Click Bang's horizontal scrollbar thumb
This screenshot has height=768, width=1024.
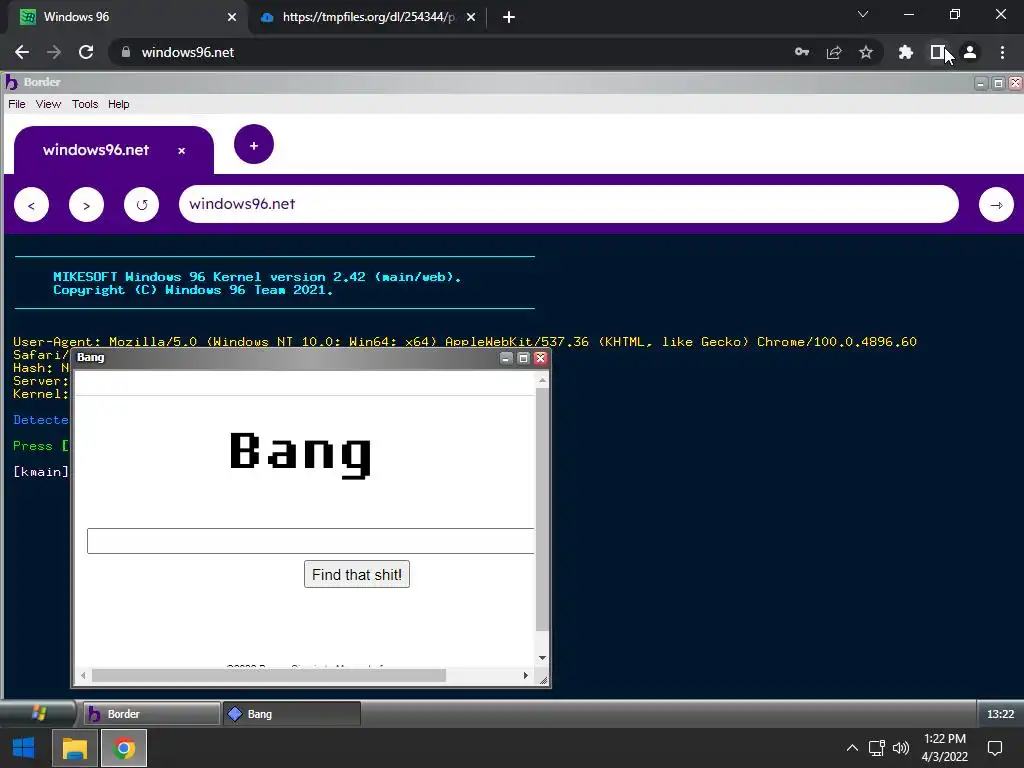(269, 675)
